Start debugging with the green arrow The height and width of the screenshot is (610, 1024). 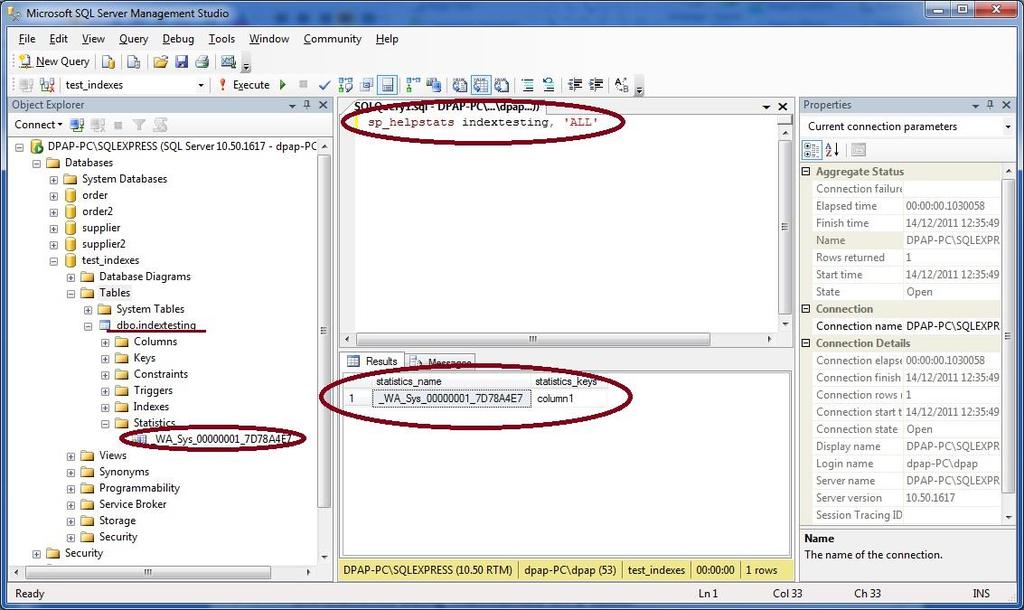pyautogui.click(x=283, y=85)
